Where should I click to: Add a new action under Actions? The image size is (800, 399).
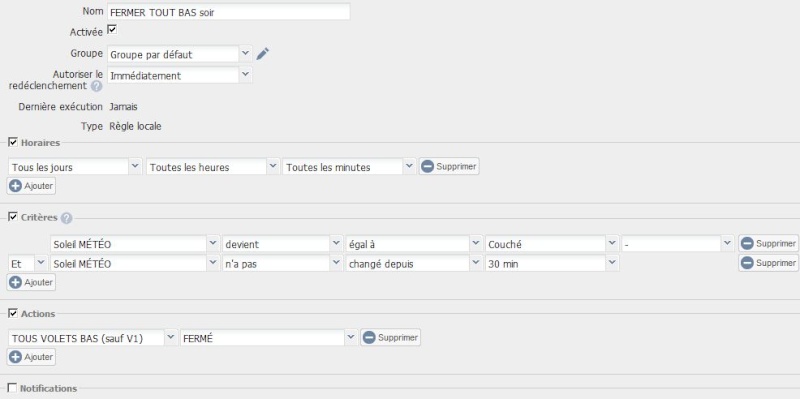[32, 357]
